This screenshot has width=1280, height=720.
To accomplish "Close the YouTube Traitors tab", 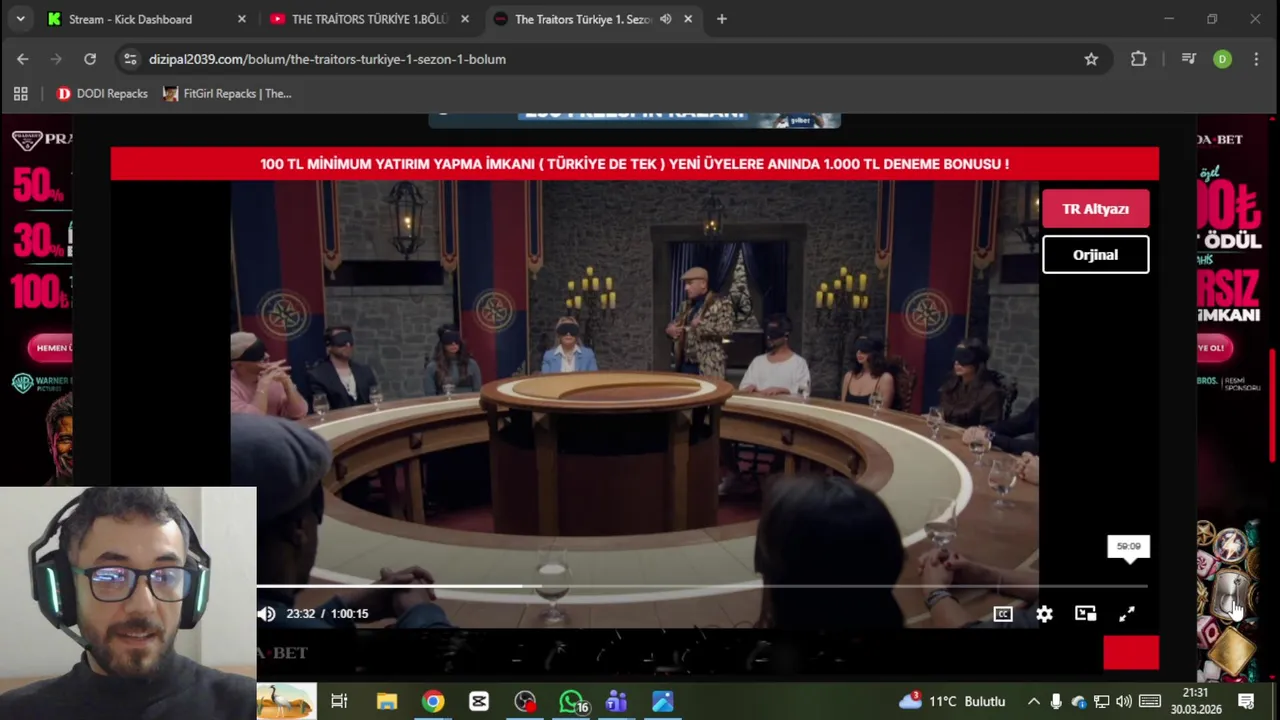I will click(x=464, y=19).
